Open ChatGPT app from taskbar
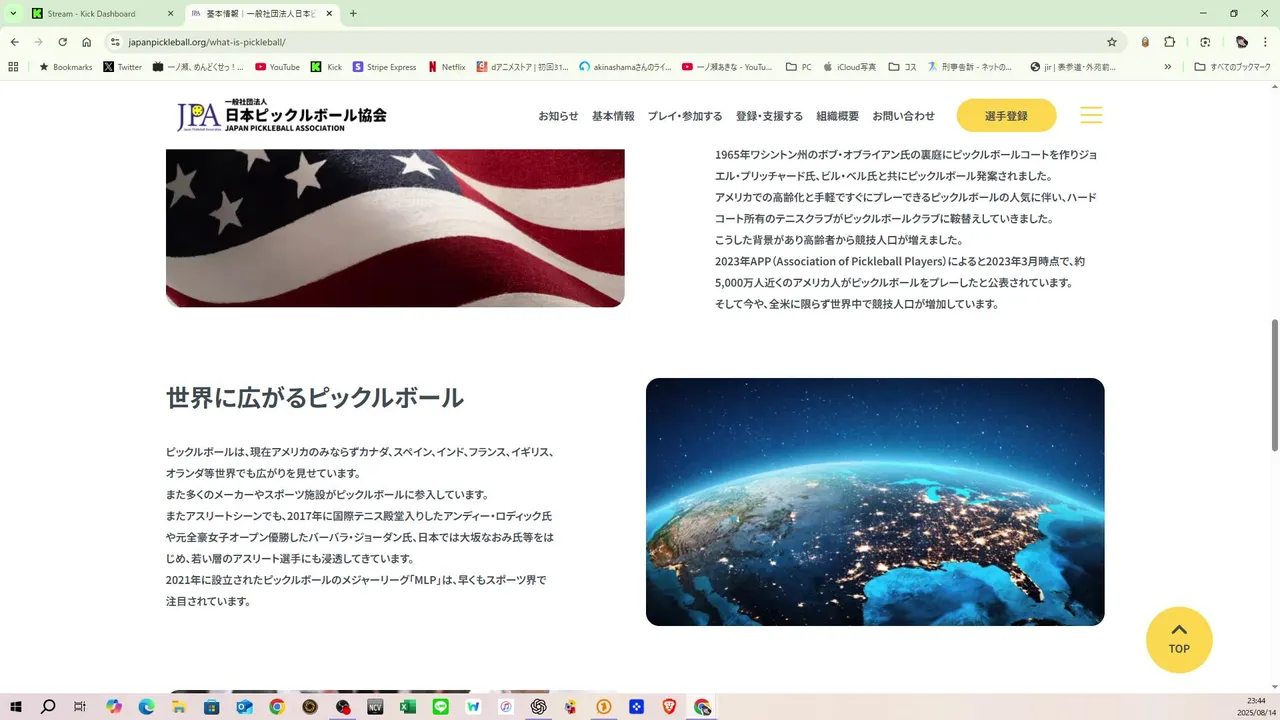Image resolution: width=1280 pixels, height=720 pixels. click(538, 706)
